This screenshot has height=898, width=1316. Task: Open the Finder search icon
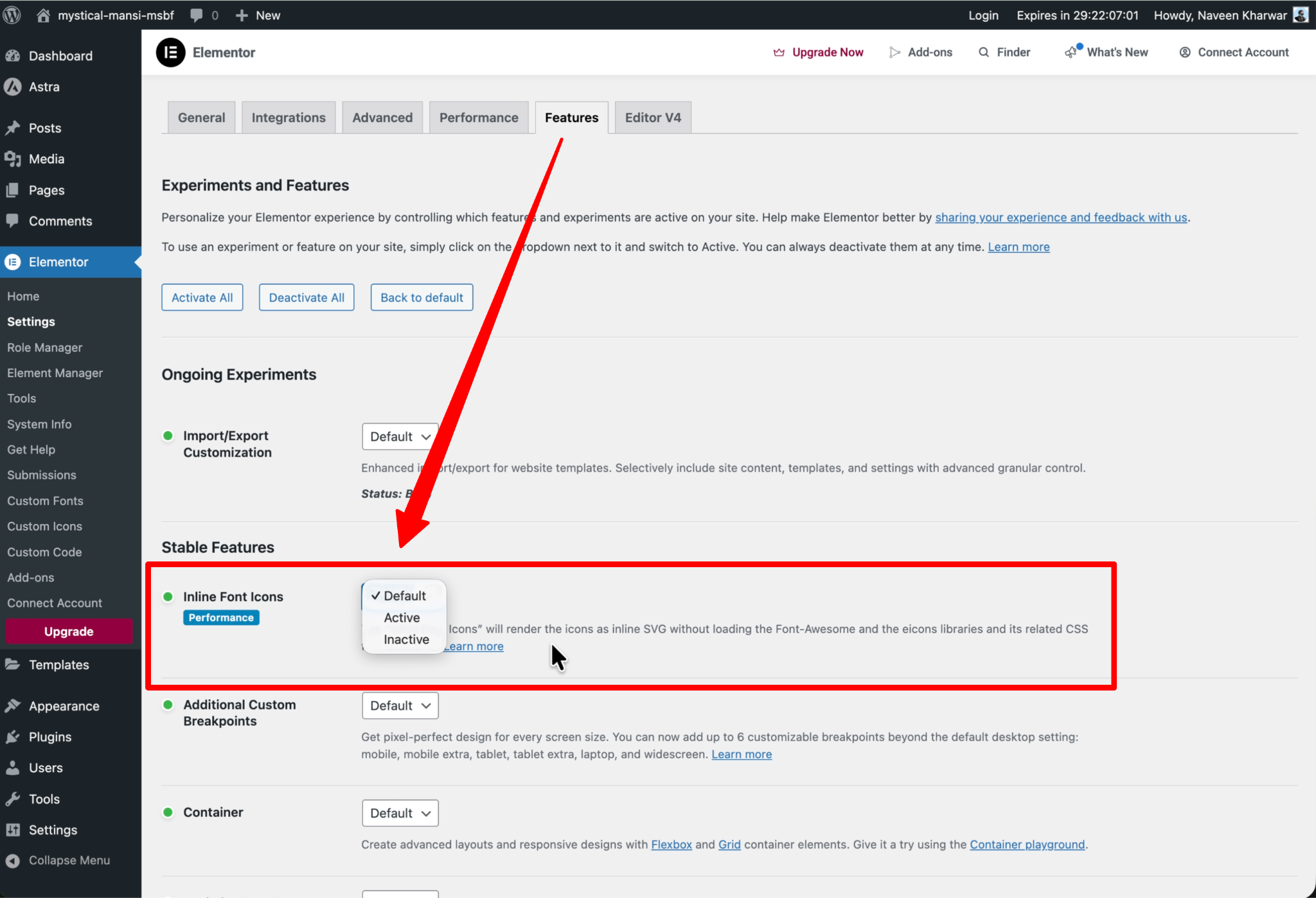pyautogui.click(x=983, y=53)
